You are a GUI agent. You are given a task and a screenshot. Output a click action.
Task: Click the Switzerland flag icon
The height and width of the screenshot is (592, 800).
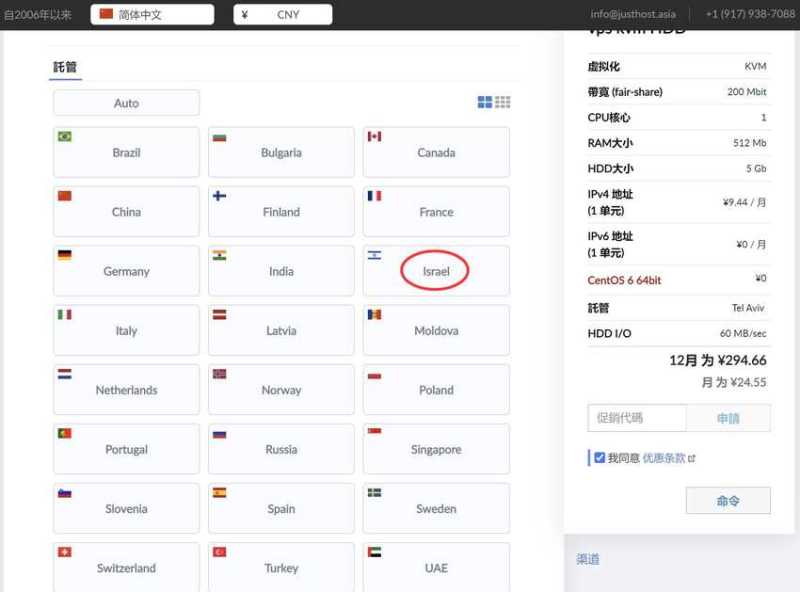[x=65, y=551]
